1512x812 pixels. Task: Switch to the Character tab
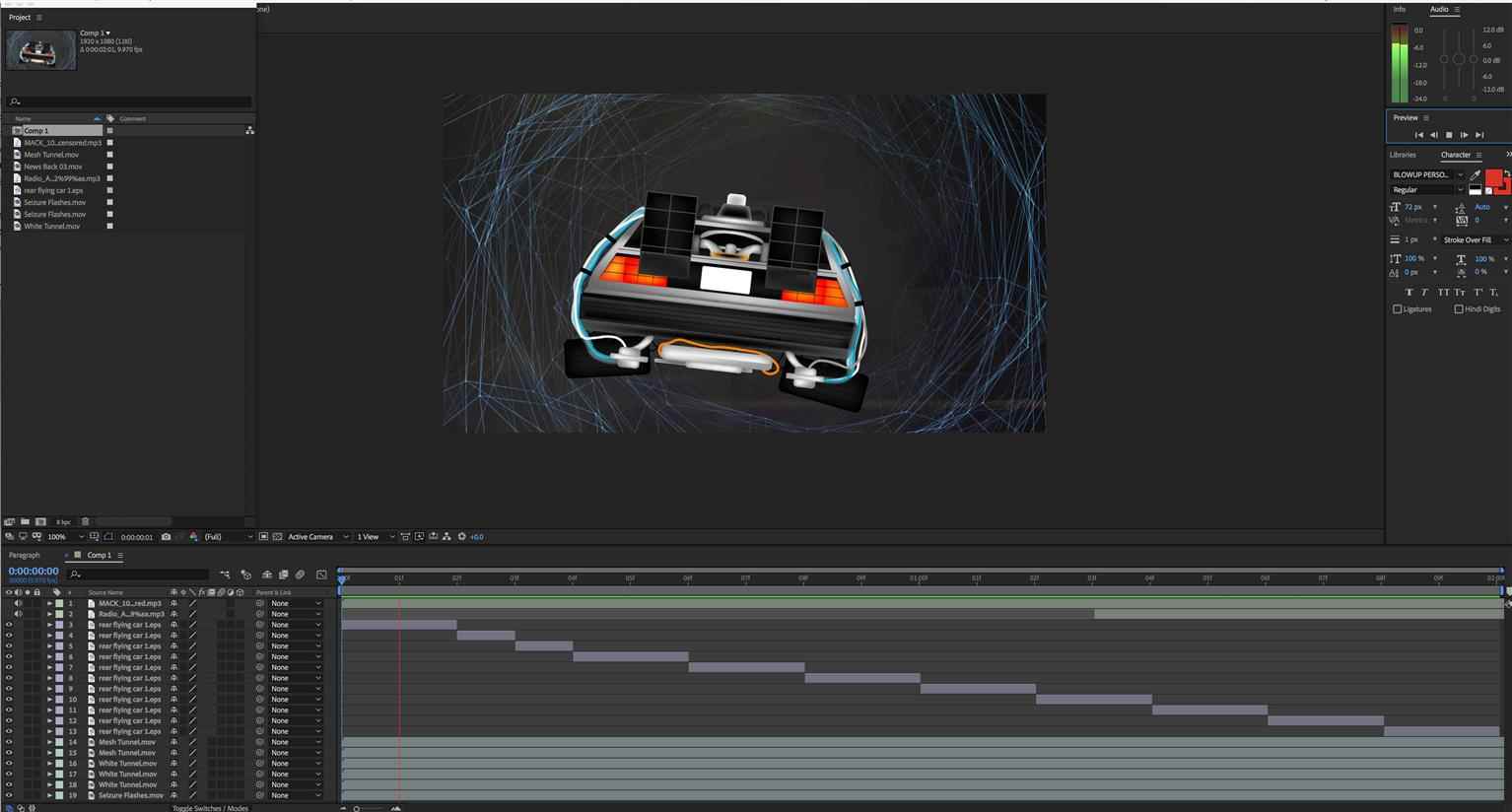click(x=1456, y=155)
